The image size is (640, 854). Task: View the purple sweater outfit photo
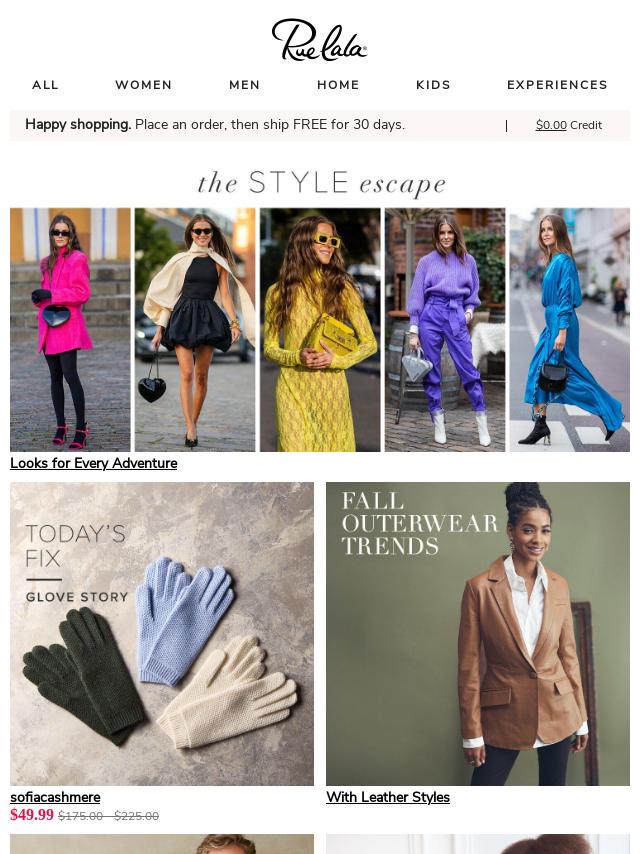point(445,330)
